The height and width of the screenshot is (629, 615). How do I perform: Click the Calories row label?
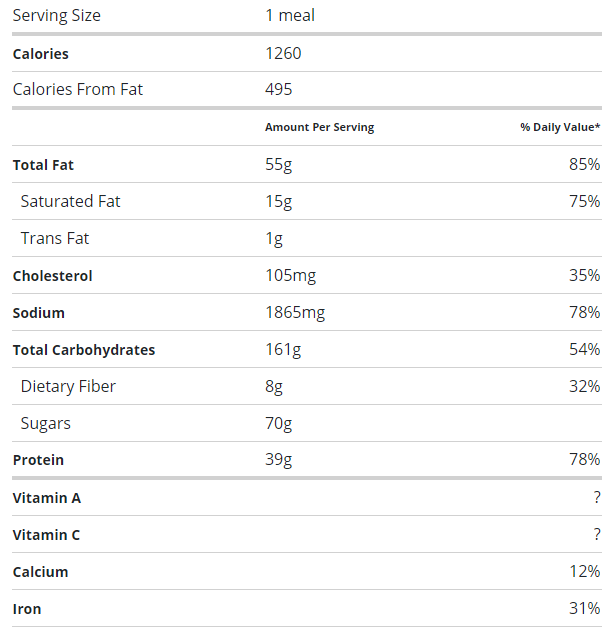click(x=40, y=54)
